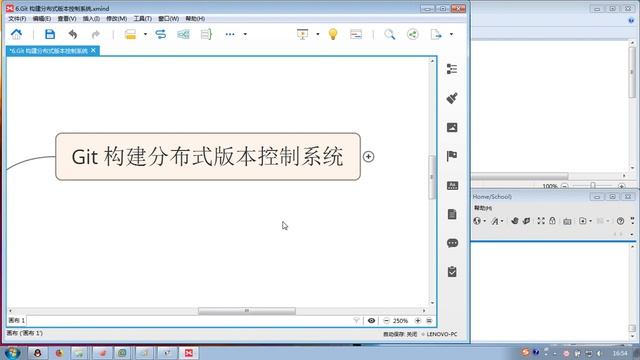640x360 pixels.
Task: Open the Image panel sidebar icon
Action: [452, 127]
